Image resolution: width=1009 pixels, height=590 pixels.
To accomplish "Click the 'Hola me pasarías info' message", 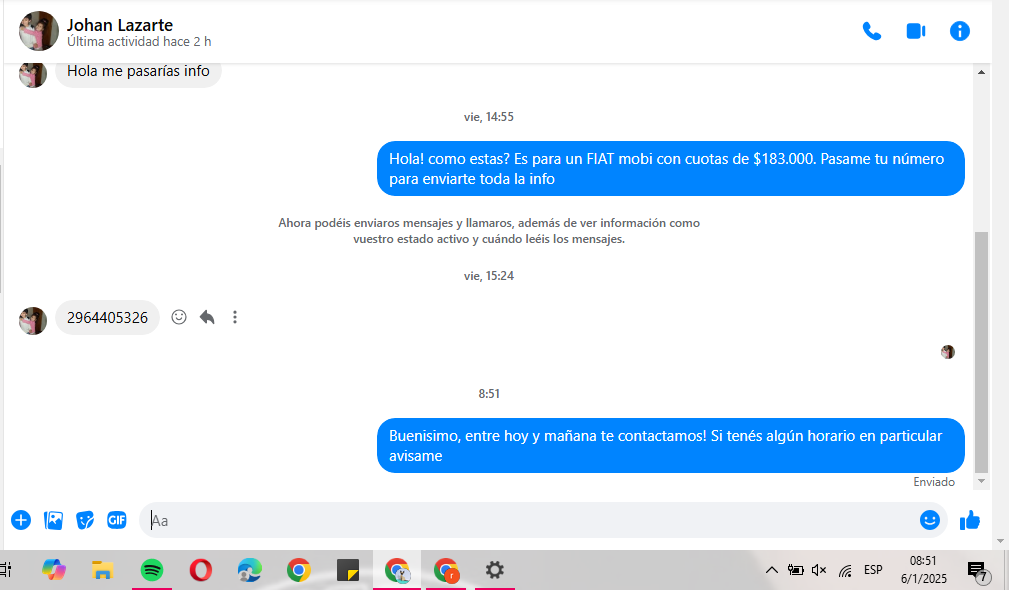I will coord(138,71).
